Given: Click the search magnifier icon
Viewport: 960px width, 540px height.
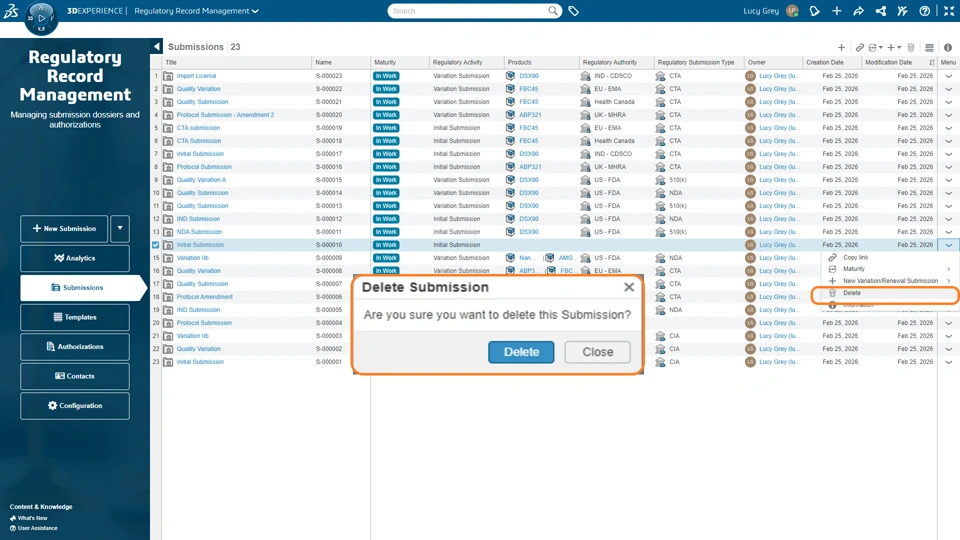Looking at the screenshot, I should click(553, 10).
